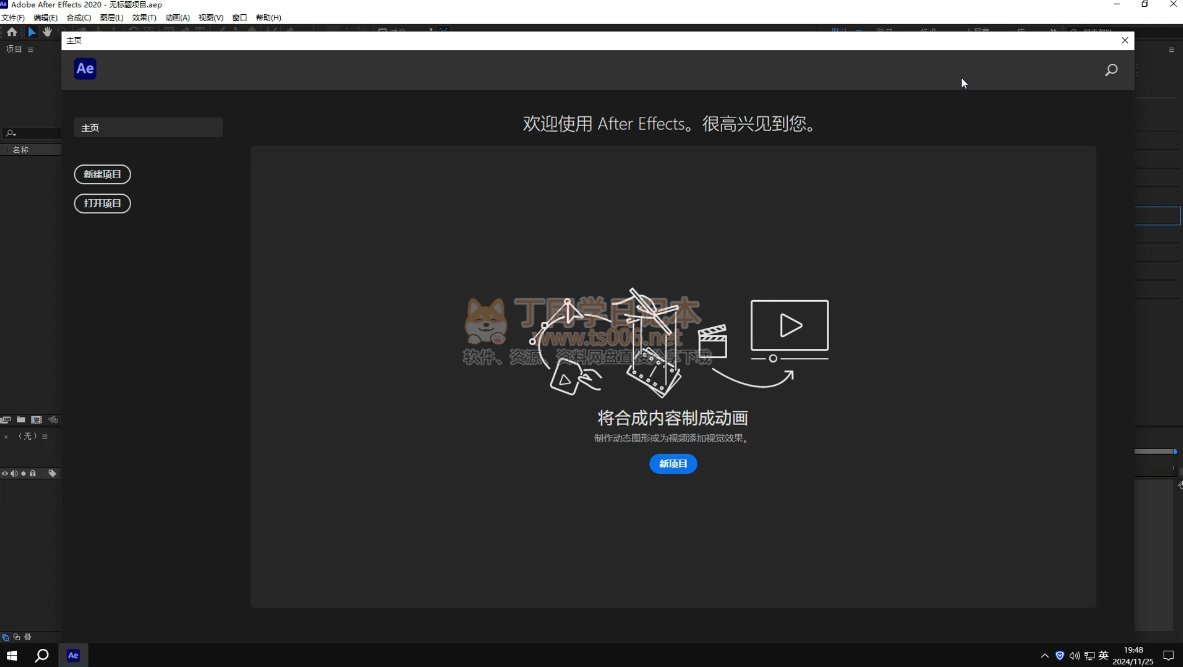Open the 项目 panel hamburger menu
This screenshot has width=1183, height=667.
[x=30, y=49]
